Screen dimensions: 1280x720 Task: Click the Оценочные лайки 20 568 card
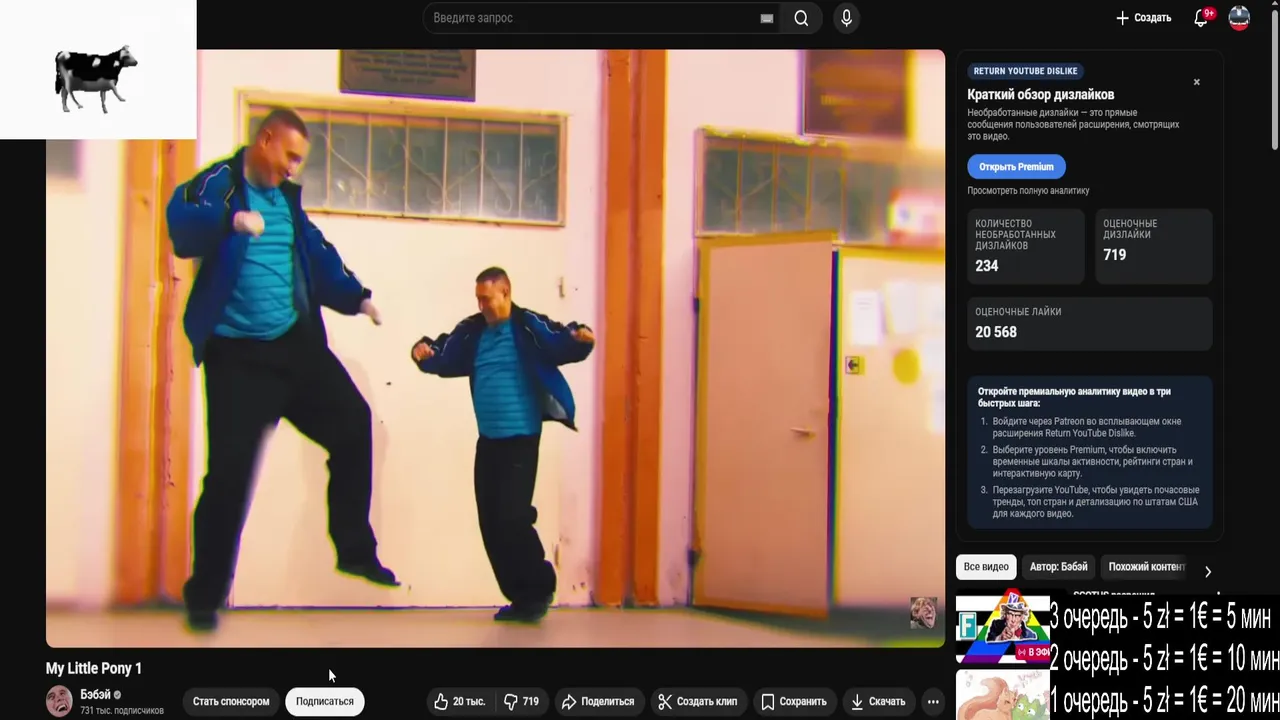(1089, 323)
